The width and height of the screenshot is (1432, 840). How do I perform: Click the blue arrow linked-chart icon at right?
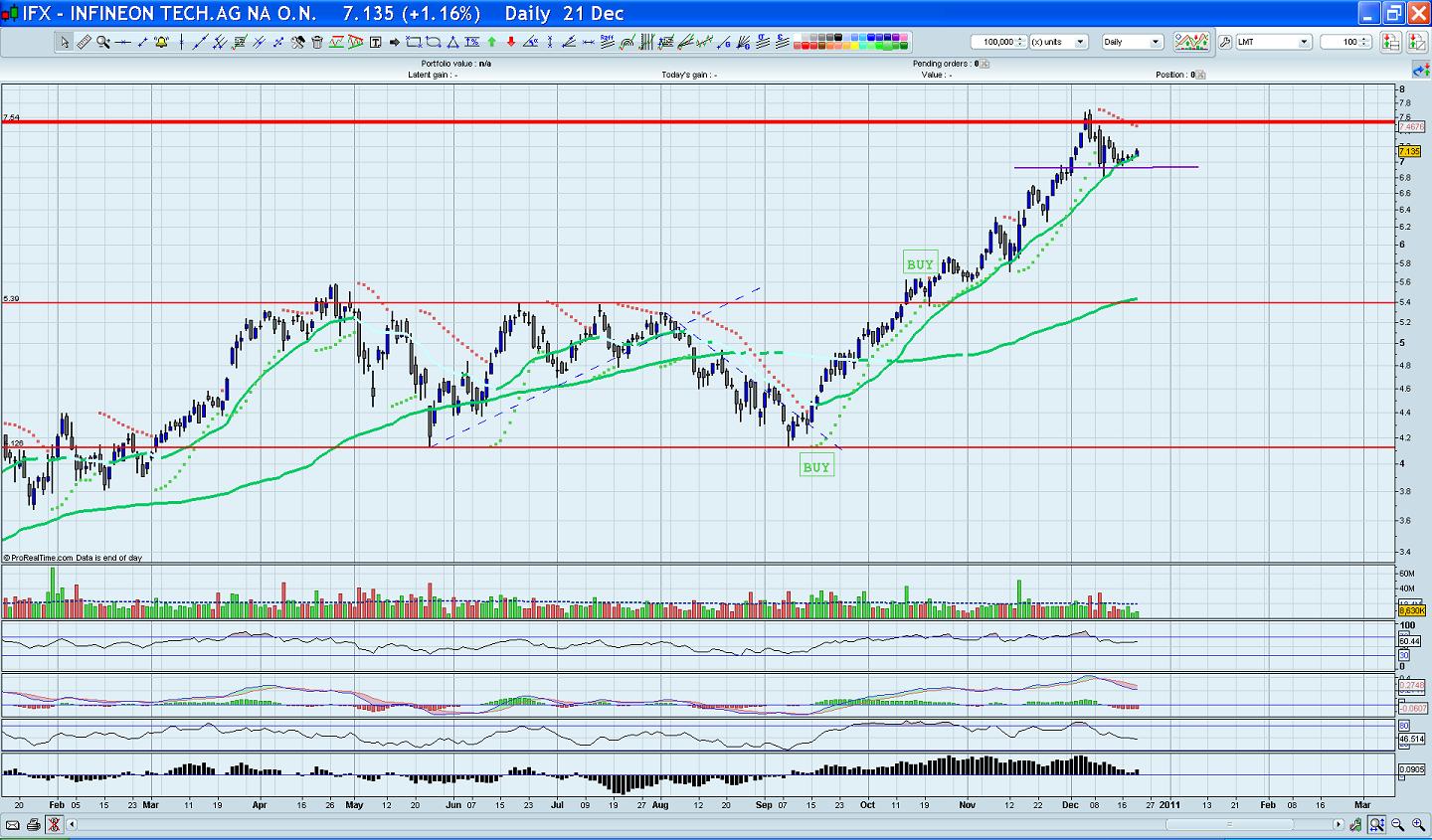click(1421, 70)
